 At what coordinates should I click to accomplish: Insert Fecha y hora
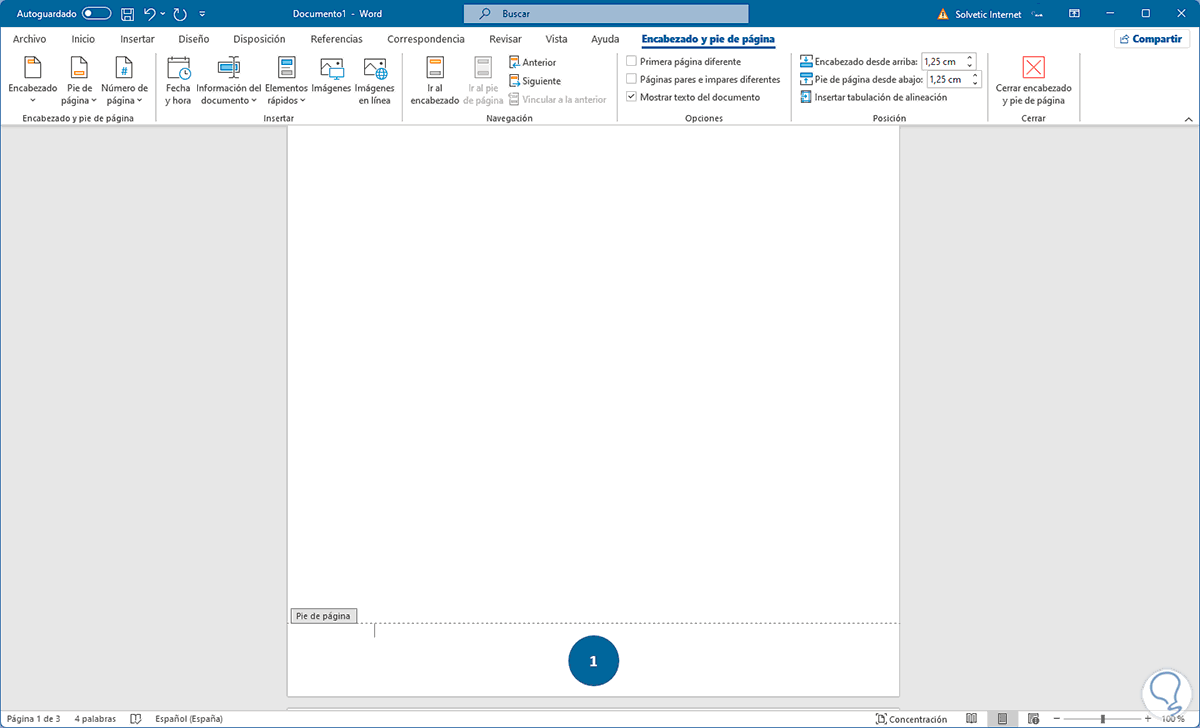click(x=178, y=81)
